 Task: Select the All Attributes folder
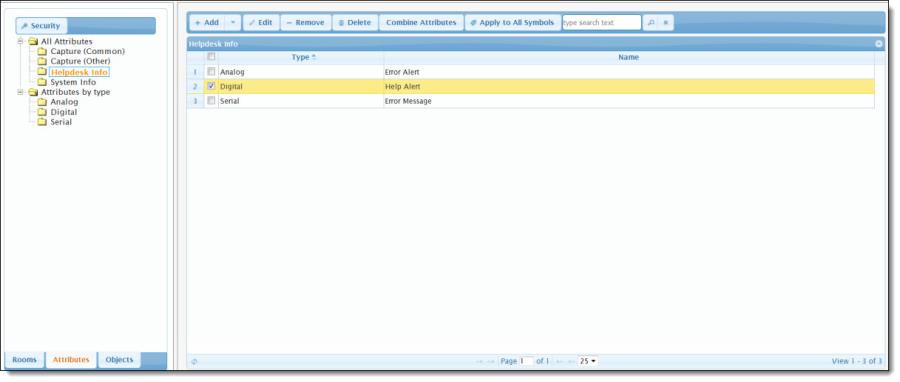66,41
